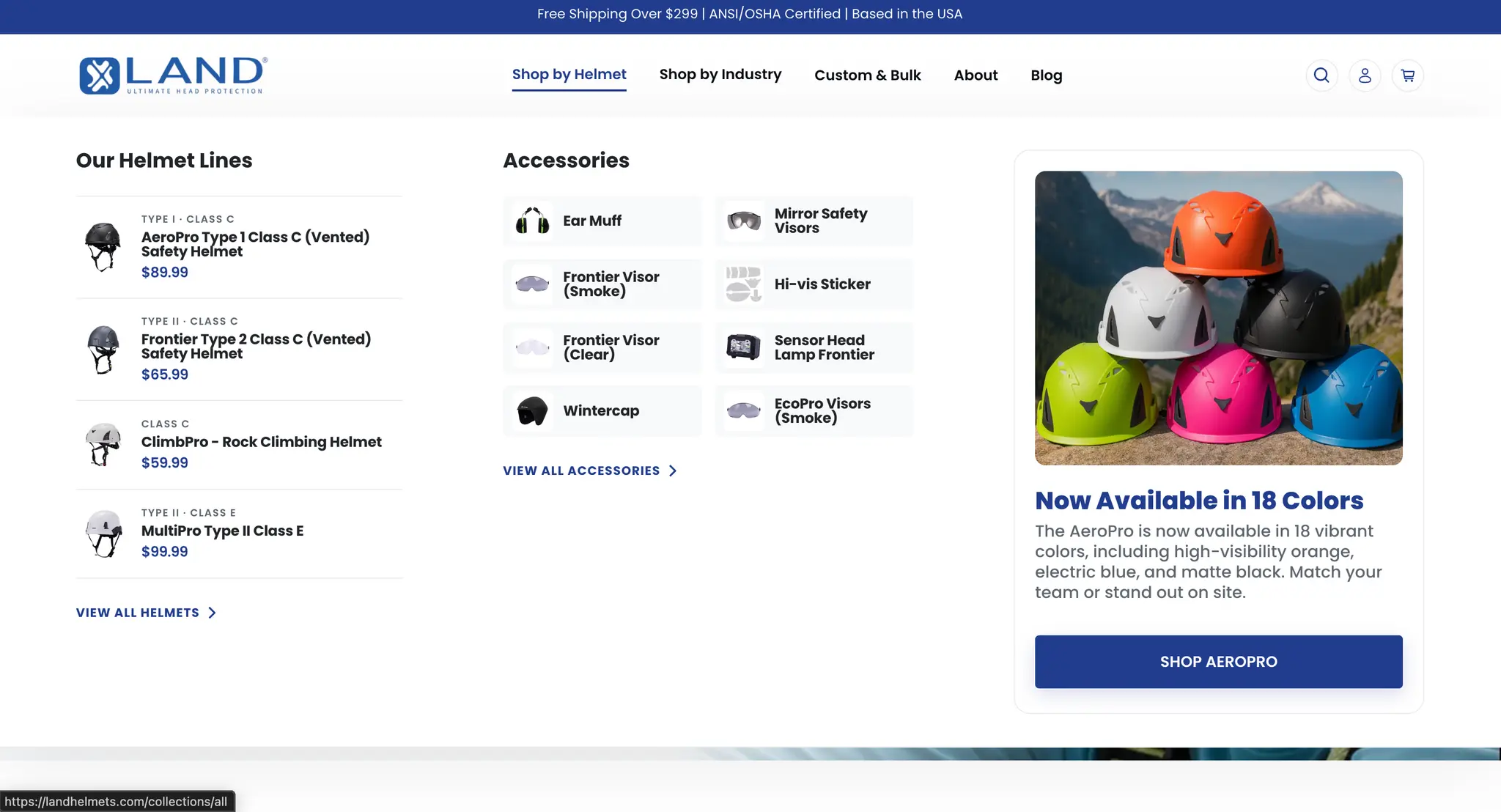Click the $99.99 price

[x=165, y=551]
